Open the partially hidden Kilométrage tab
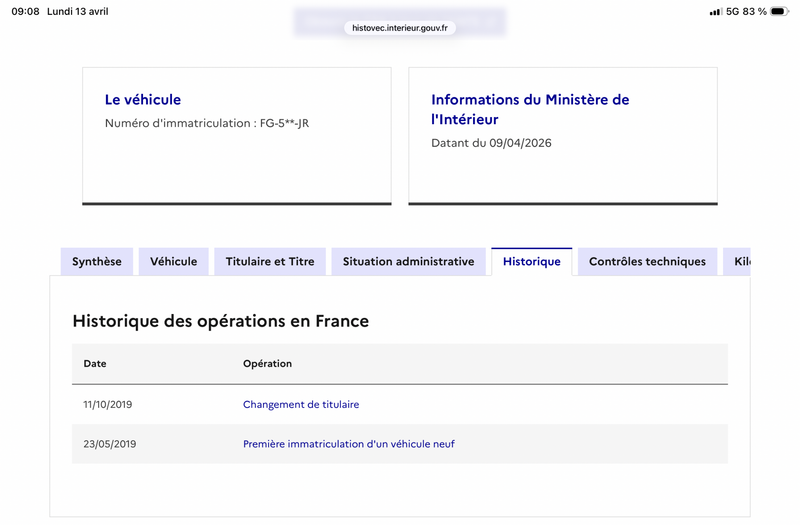 point(737,262)
